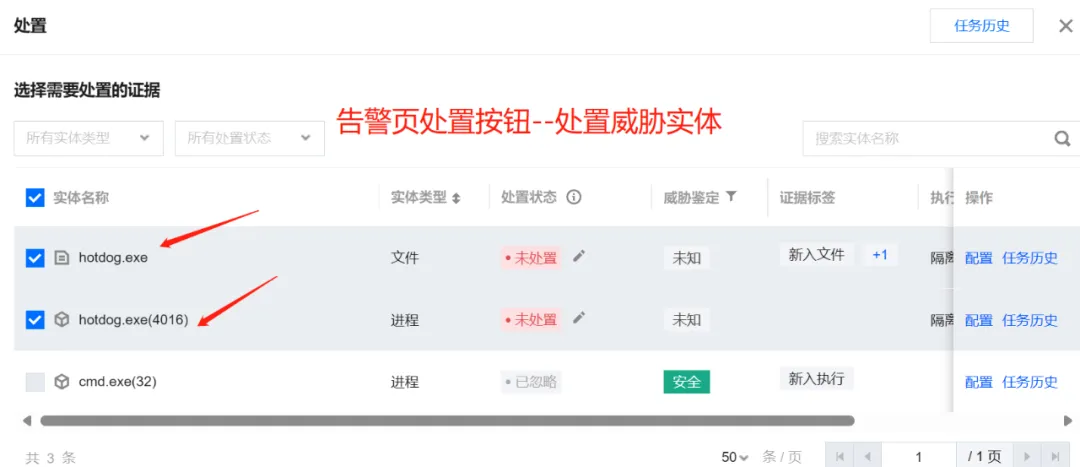The height and width of the screenshot is (467, 1080).
Task: Click the 任务历史 button at top right
Action: tap(981, 26)
